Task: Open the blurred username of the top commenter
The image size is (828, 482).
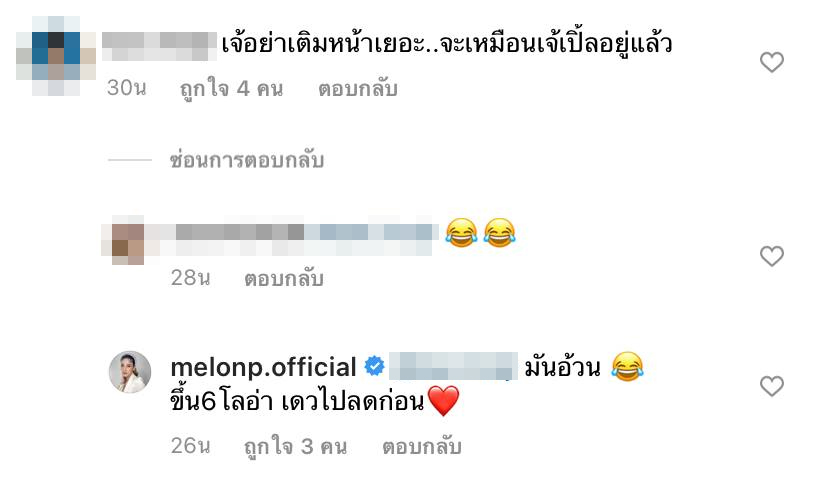Action: click(x=159, y=46)
